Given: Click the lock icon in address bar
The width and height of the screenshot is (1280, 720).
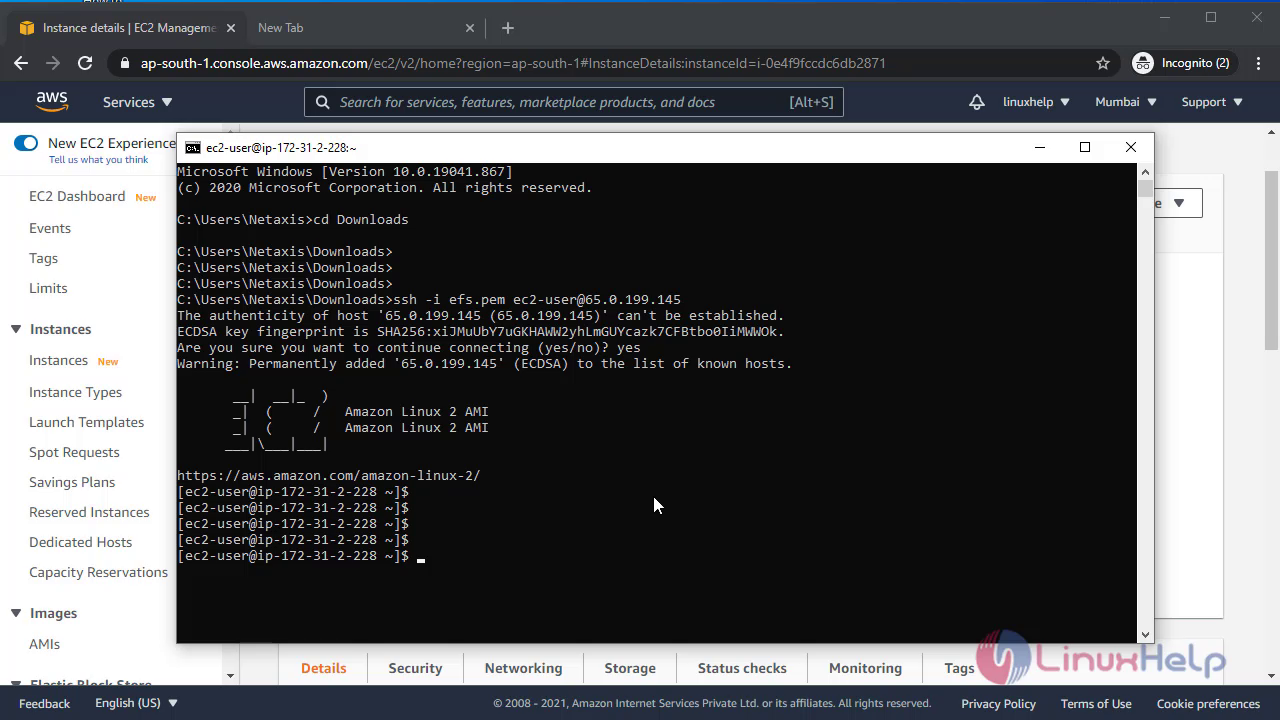Looking at the screenshot, I should 124,63.
